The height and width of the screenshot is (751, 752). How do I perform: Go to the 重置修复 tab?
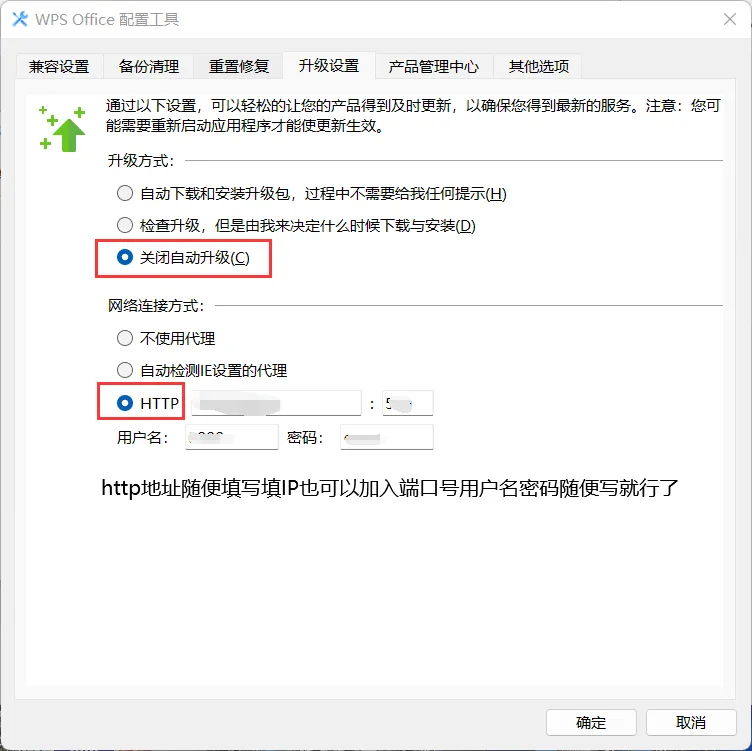tap(239, 66)
